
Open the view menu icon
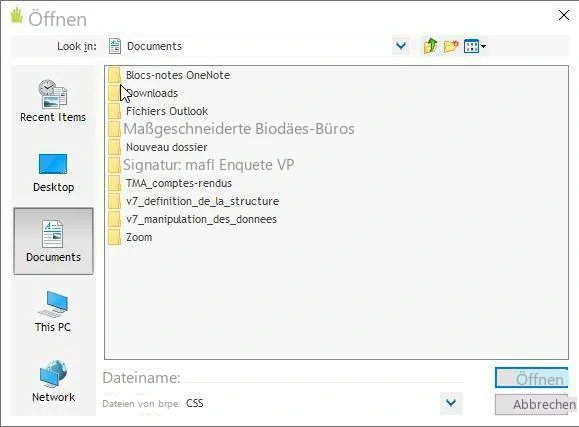coord(475,46)
